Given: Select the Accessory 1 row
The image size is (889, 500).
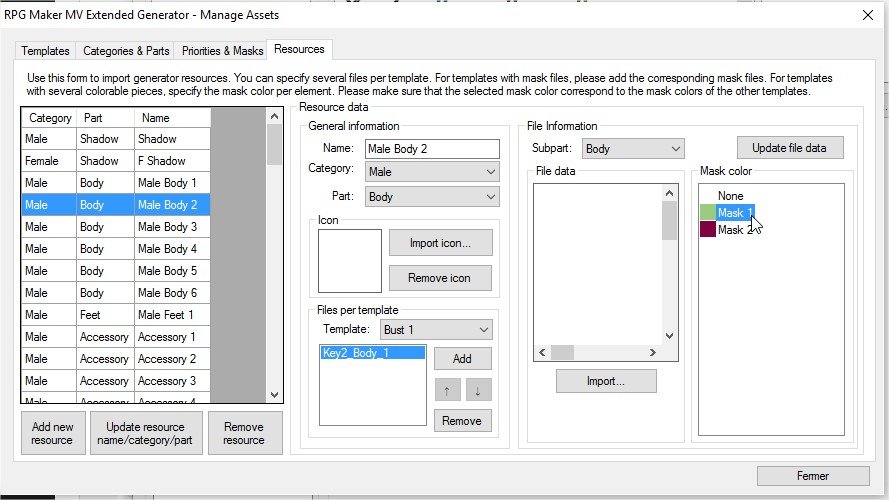Looking at the screenshot, I should tap(116, 337).
